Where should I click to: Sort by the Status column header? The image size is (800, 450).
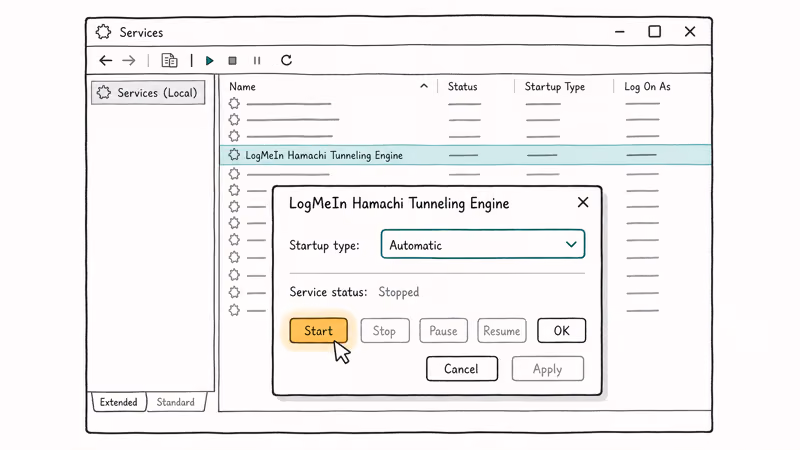point(462,87)
